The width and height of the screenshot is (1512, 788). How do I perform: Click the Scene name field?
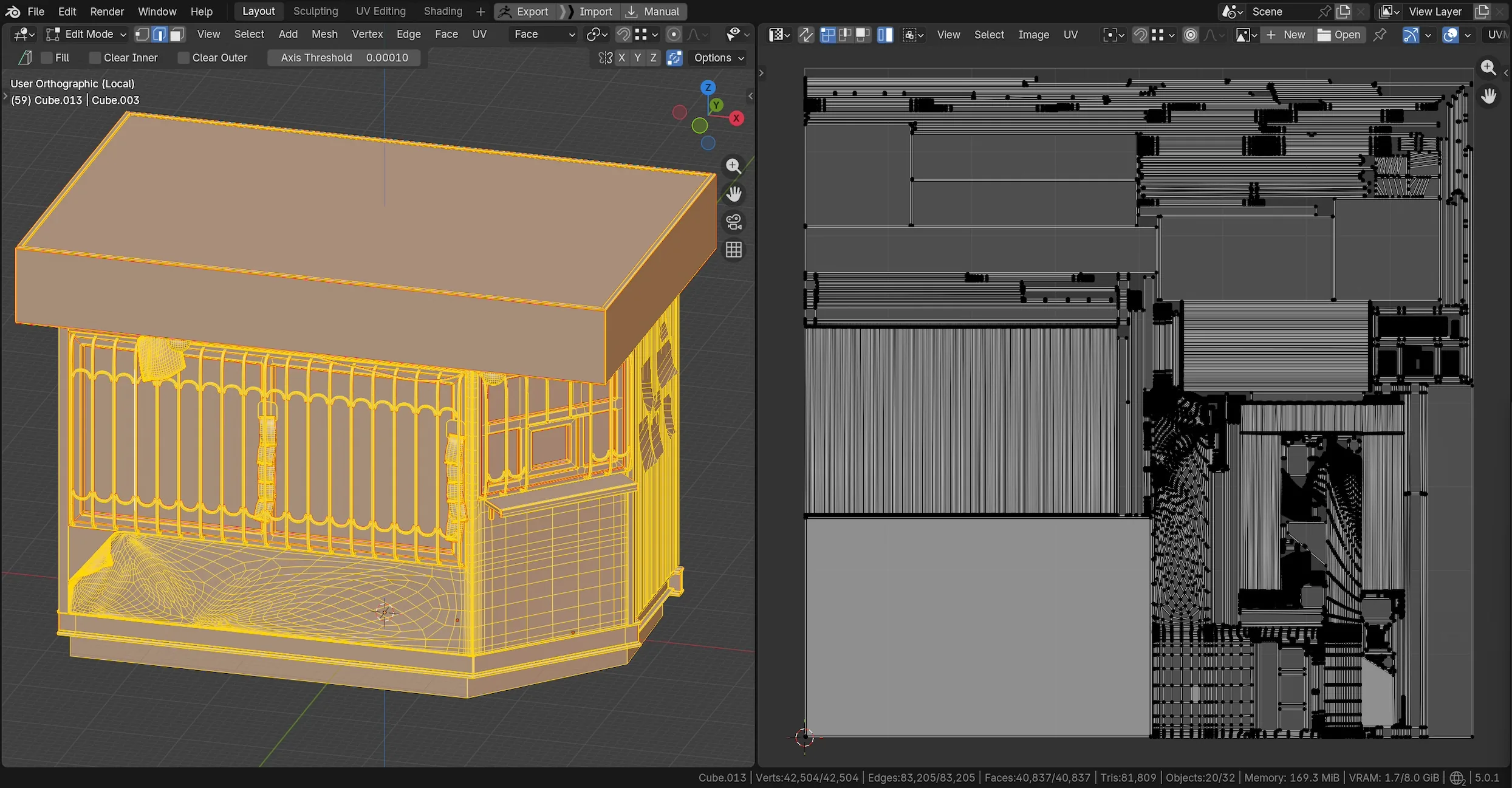1282,12
